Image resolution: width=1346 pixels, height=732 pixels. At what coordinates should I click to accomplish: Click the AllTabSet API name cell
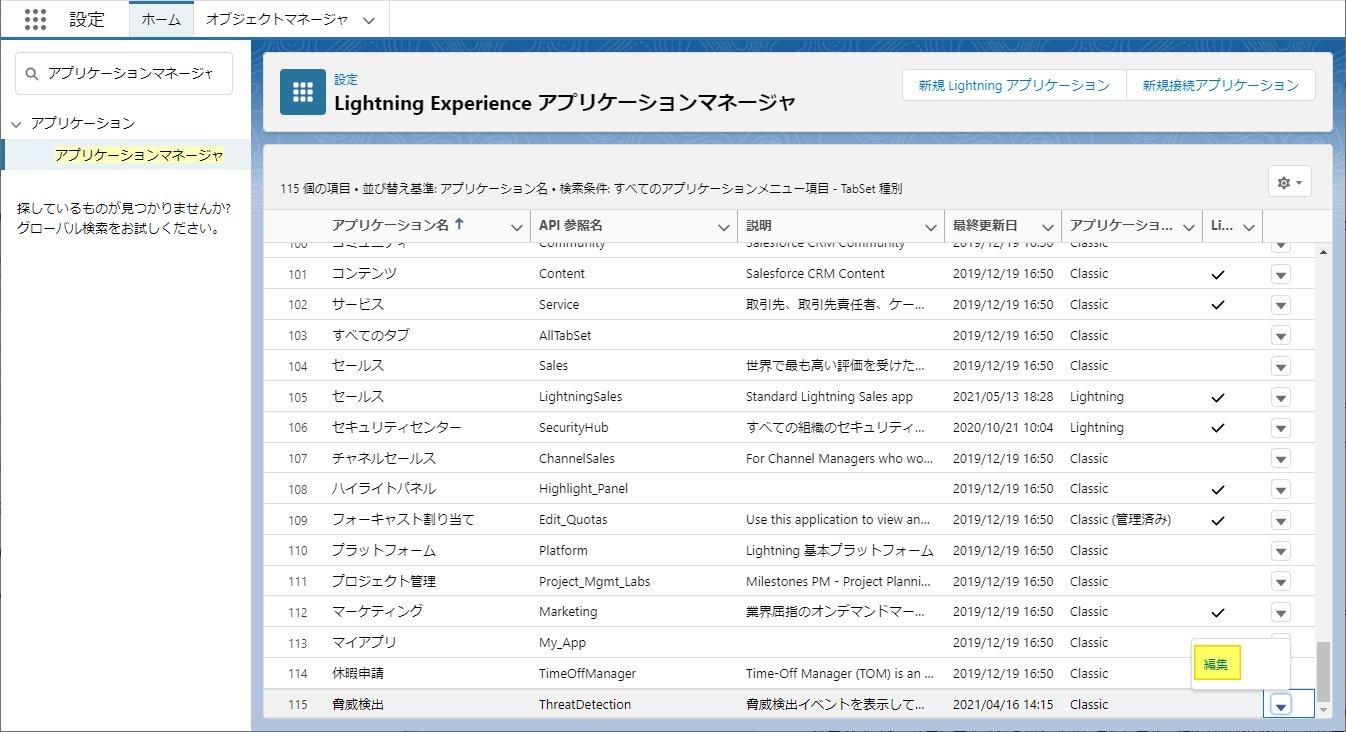[565, 336]
